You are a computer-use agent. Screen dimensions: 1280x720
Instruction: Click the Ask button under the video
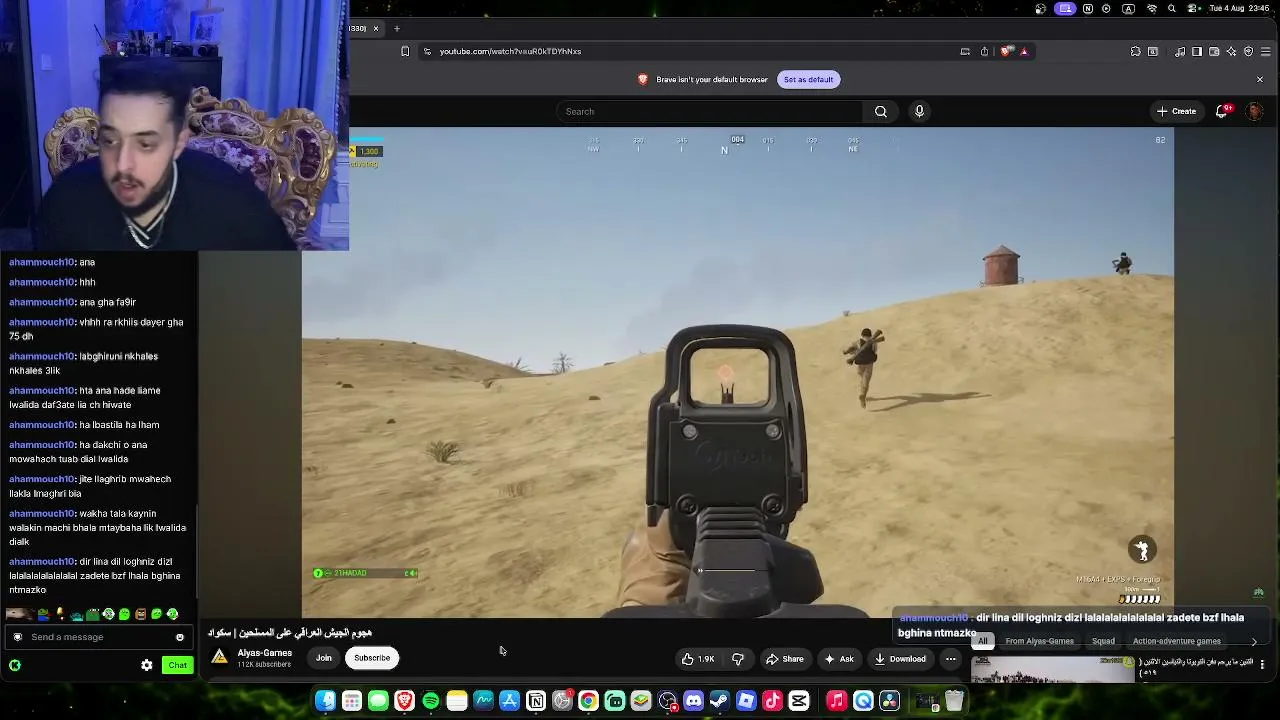point(839,659)
